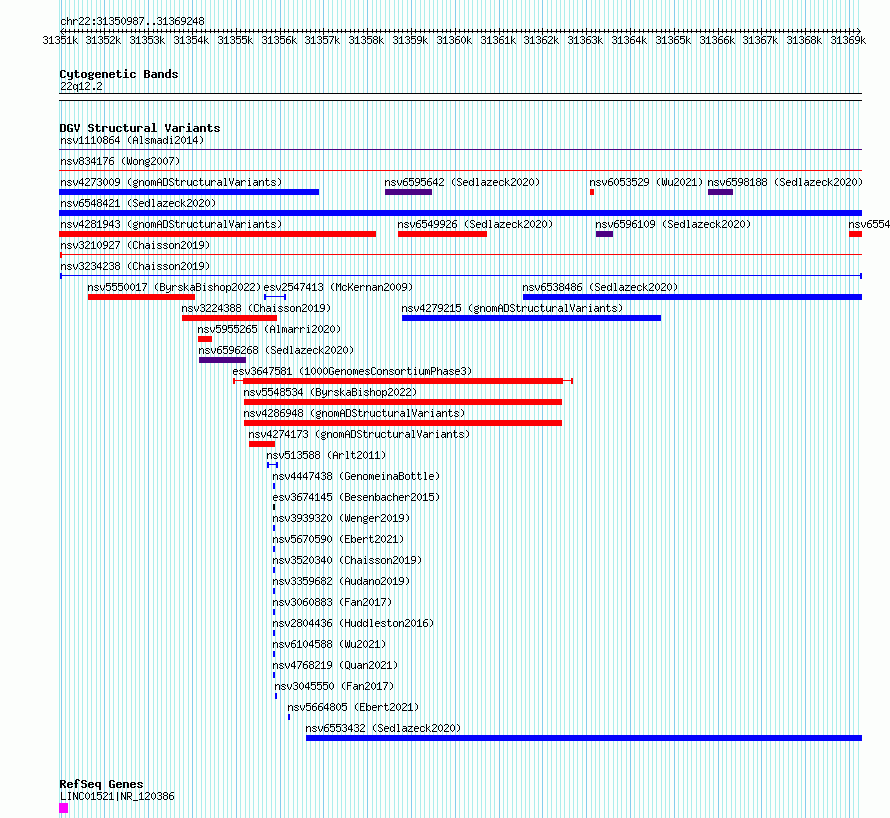Click the small red nsv6053529 Wu2021 marker
890x818 pixels.
pyautogui.click(x=592, y=192)
